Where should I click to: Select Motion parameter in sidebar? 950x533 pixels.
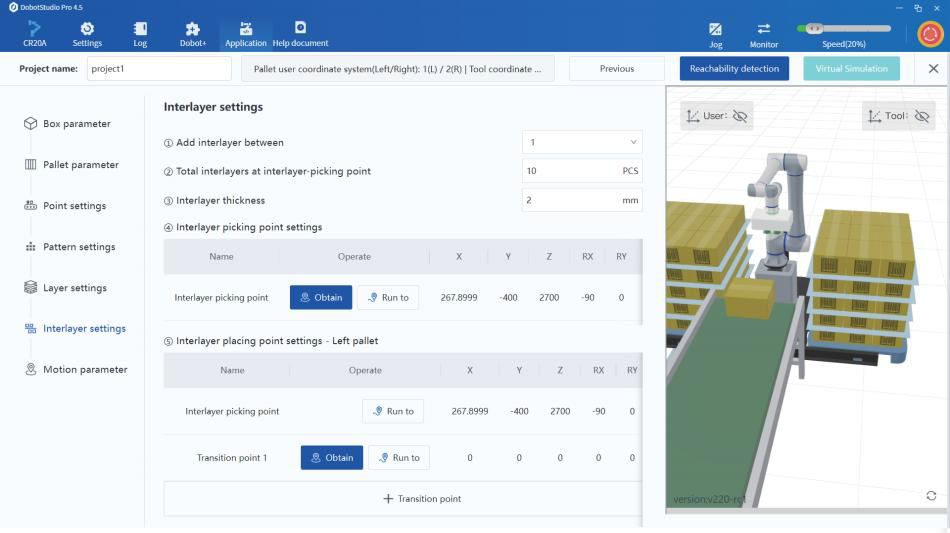click(85, 370)
